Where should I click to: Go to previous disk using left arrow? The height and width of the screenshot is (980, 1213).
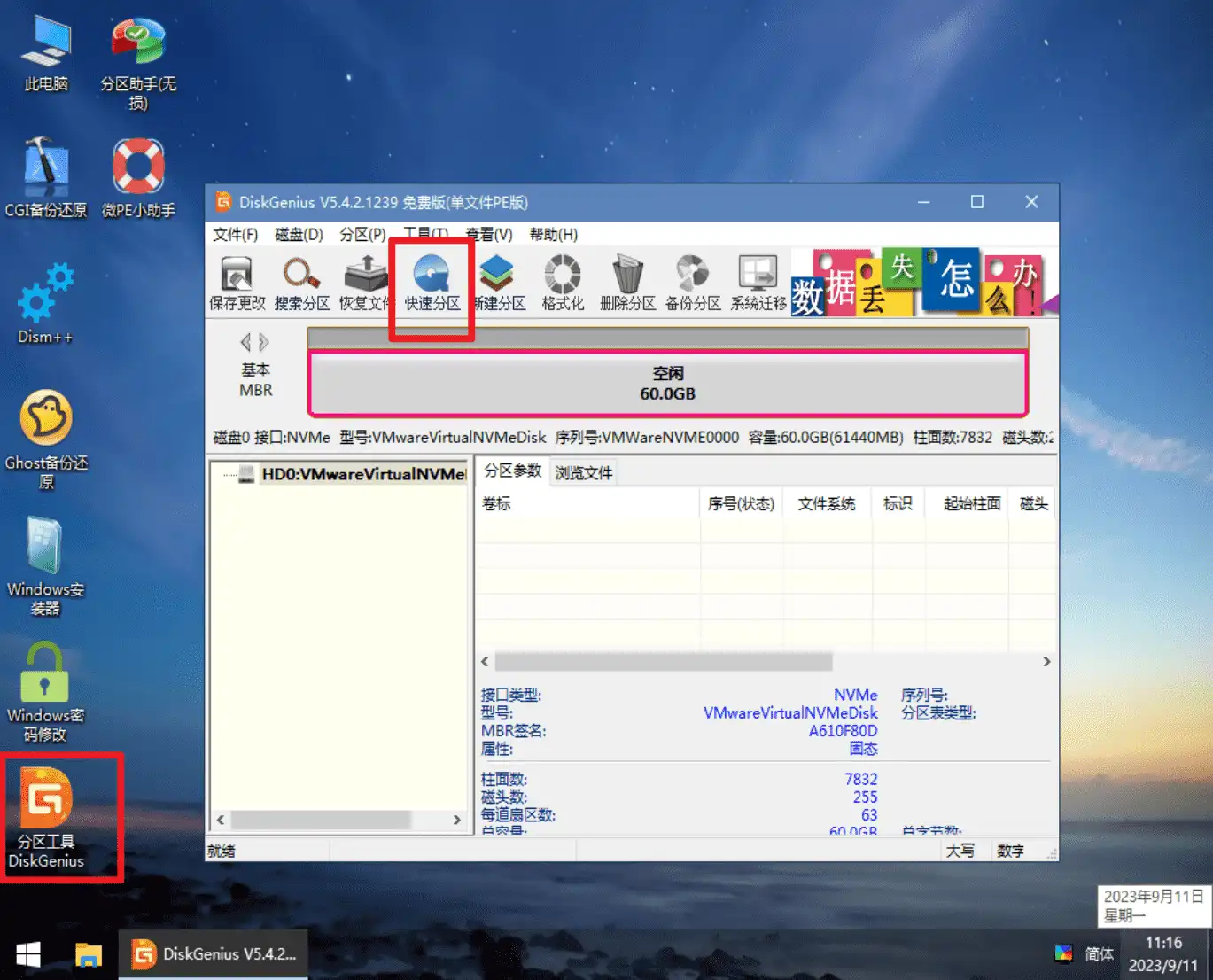pos(245,343)
